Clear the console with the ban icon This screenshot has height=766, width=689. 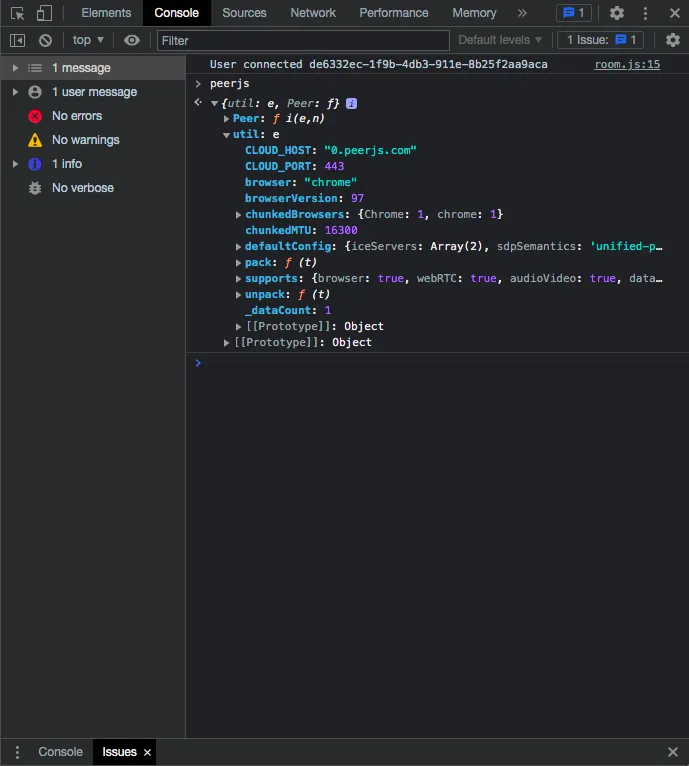click(x=45, y=40)
